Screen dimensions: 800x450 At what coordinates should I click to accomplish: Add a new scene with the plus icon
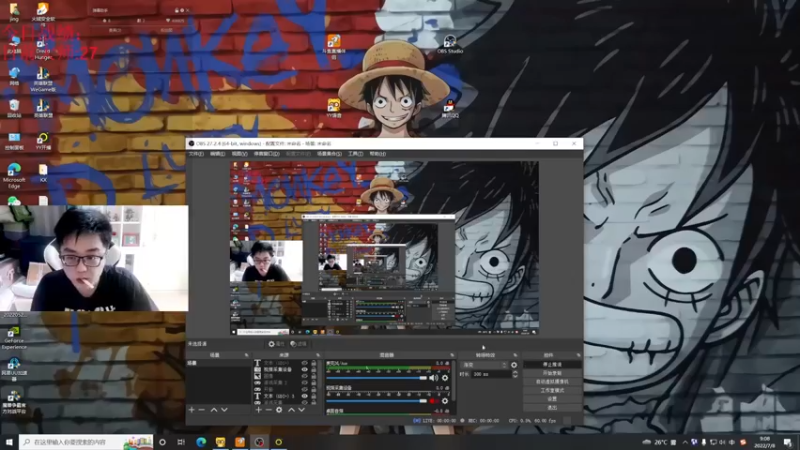[x=192, y=410]
